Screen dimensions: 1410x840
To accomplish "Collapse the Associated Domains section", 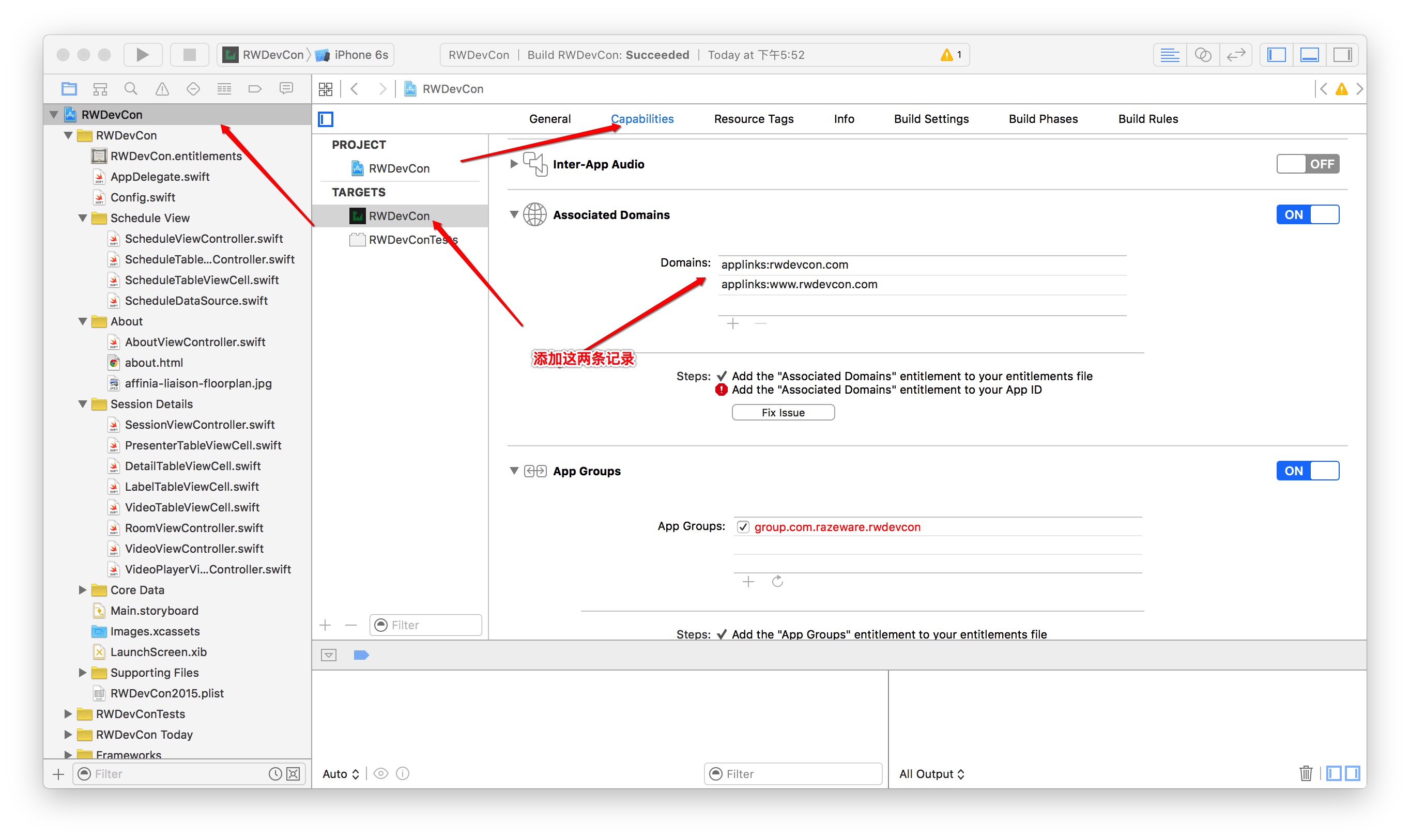I will point(514,214).
